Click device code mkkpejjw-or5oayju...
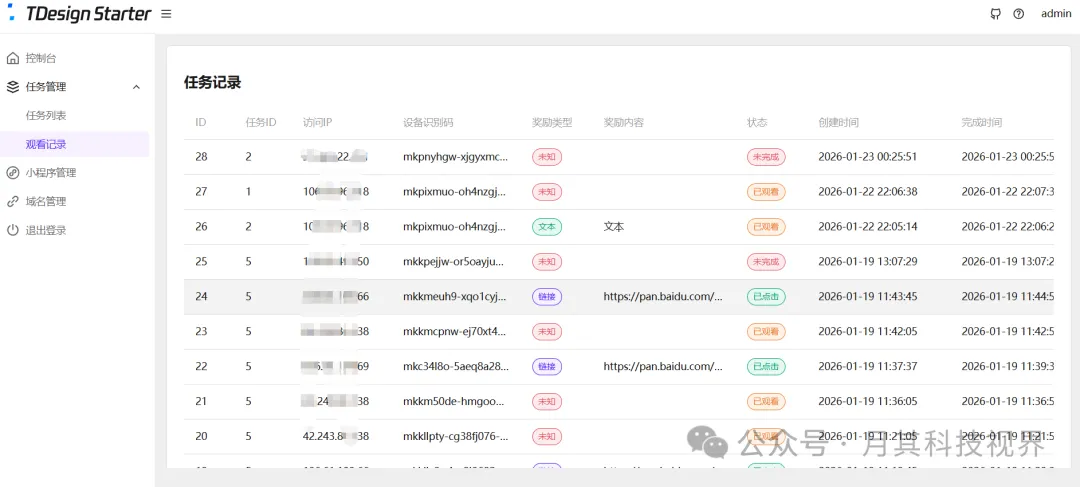Screen dimensions: 1080x487 point(455,262)
